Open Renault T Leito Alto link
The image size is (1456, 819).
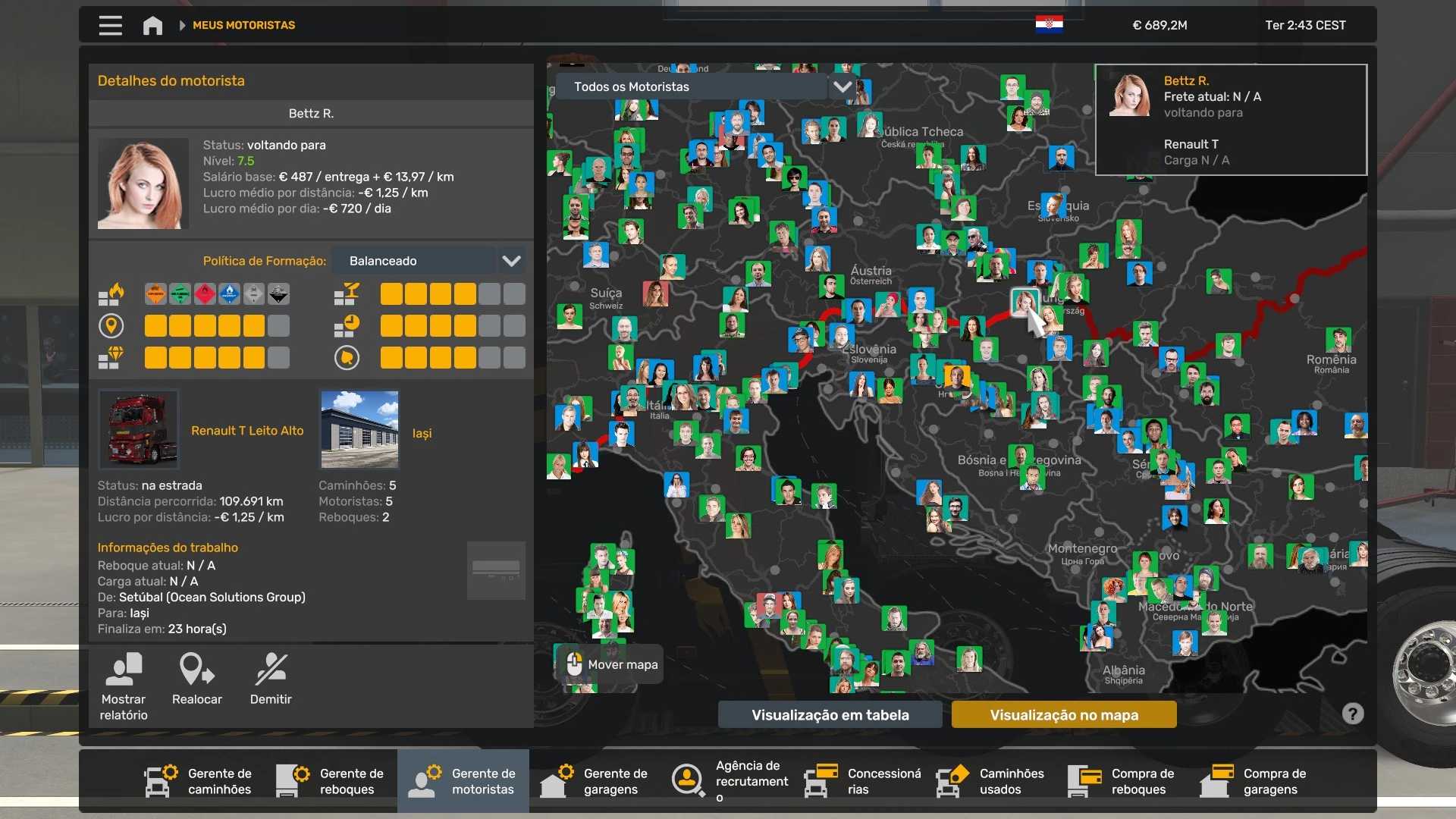(x=247, y=430)
